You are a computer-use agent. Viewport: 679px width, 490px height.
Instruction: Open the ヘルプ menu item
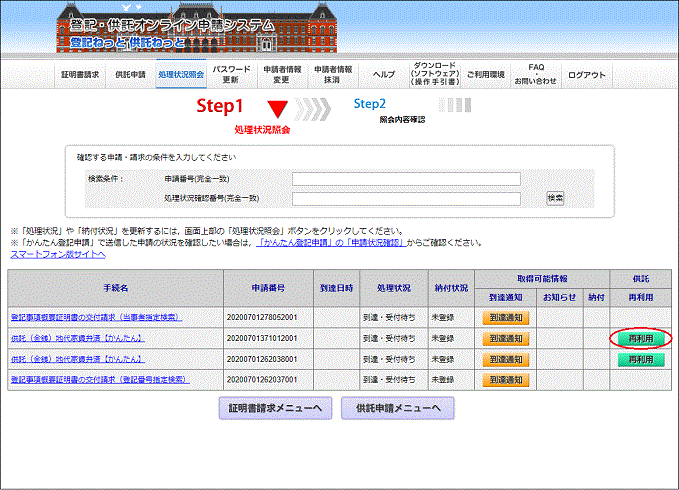click(x=384, y=74)
